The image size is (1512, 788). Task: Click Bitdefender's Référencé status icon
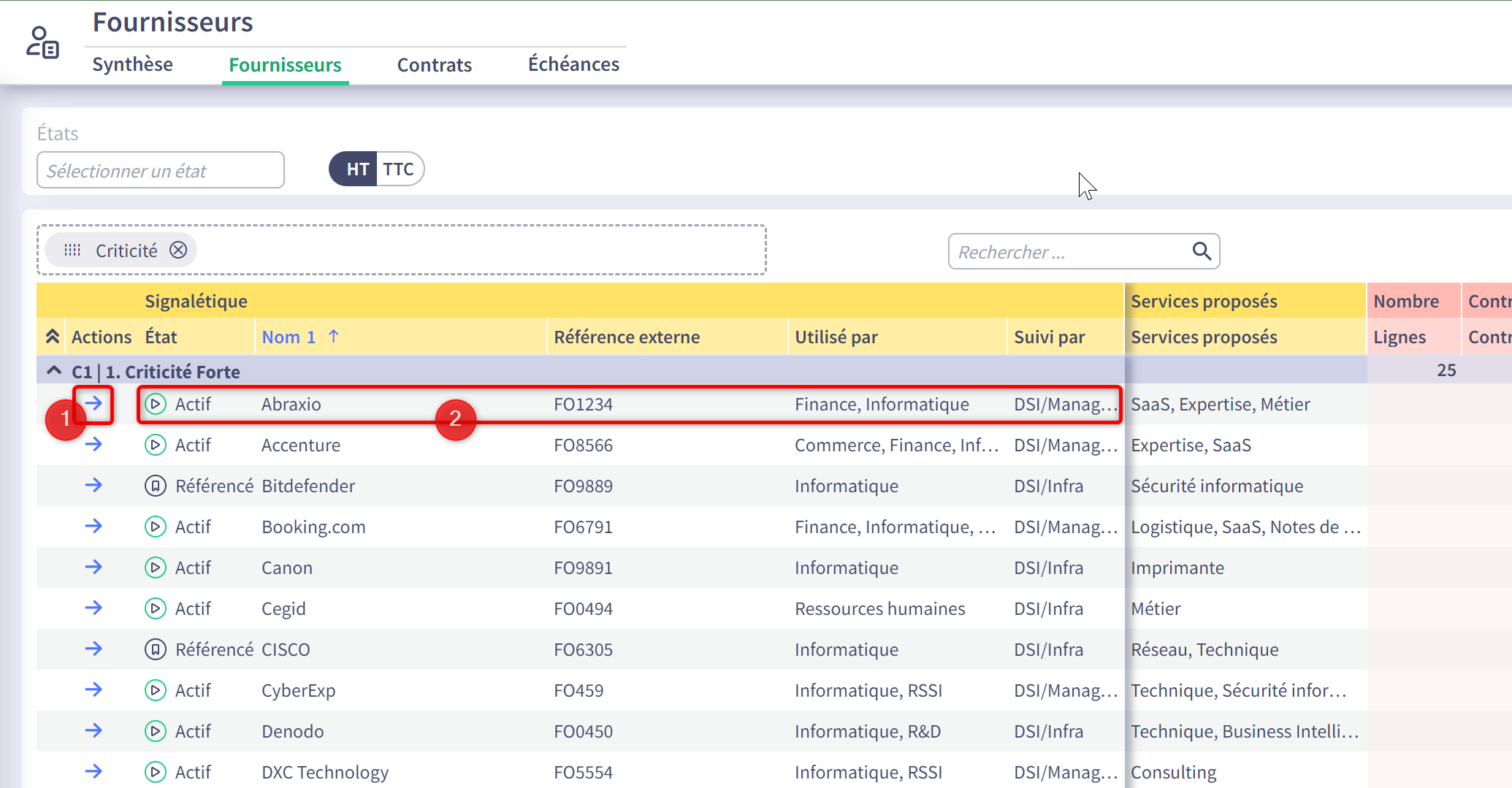(156, 486)
